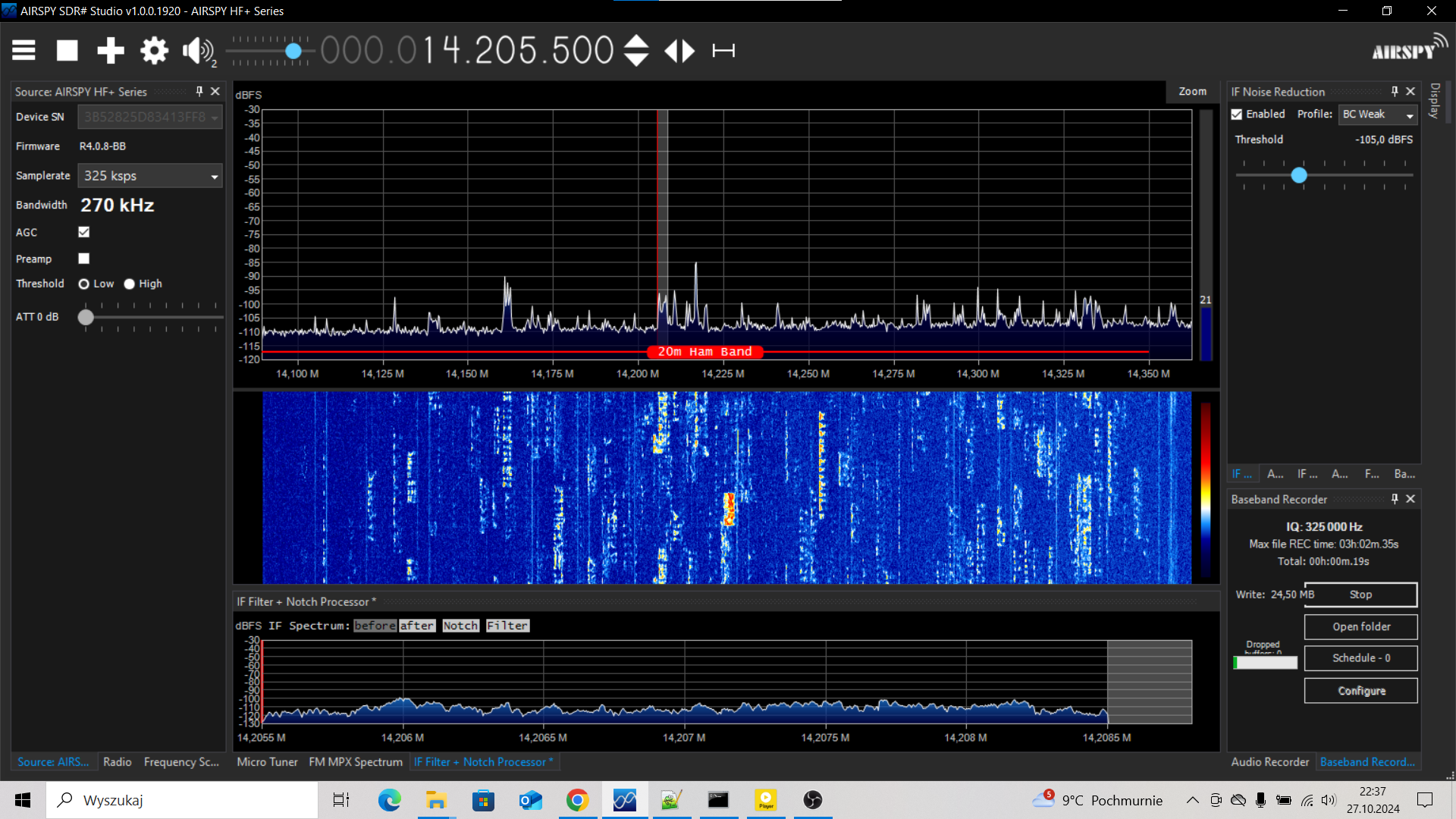Add a new slice with plus icon
The height and width of the screenshot is (819, 1456).
coord(111,51)
